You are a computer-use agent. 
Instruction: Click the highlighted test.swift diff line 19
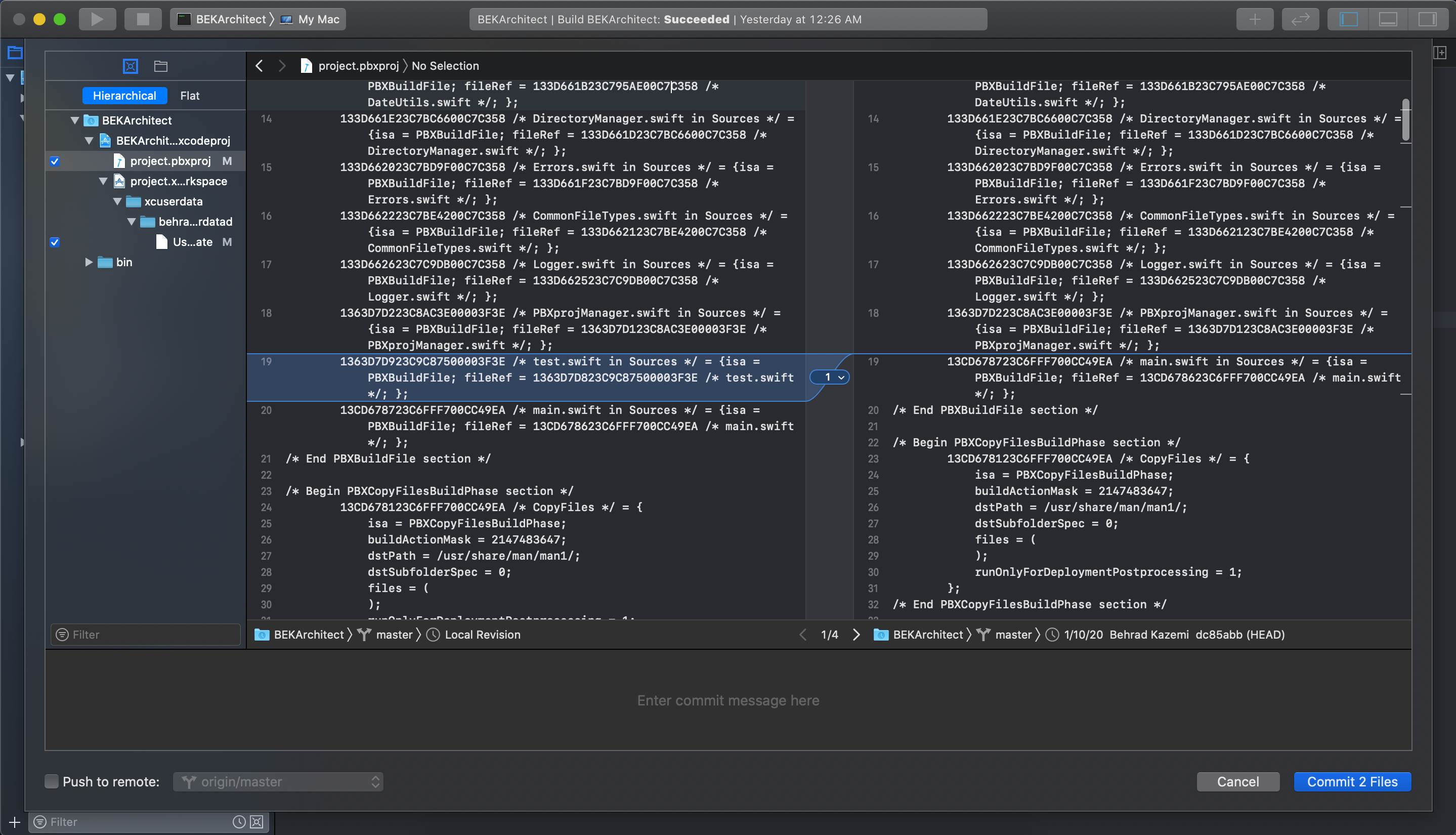click(526, 378)
